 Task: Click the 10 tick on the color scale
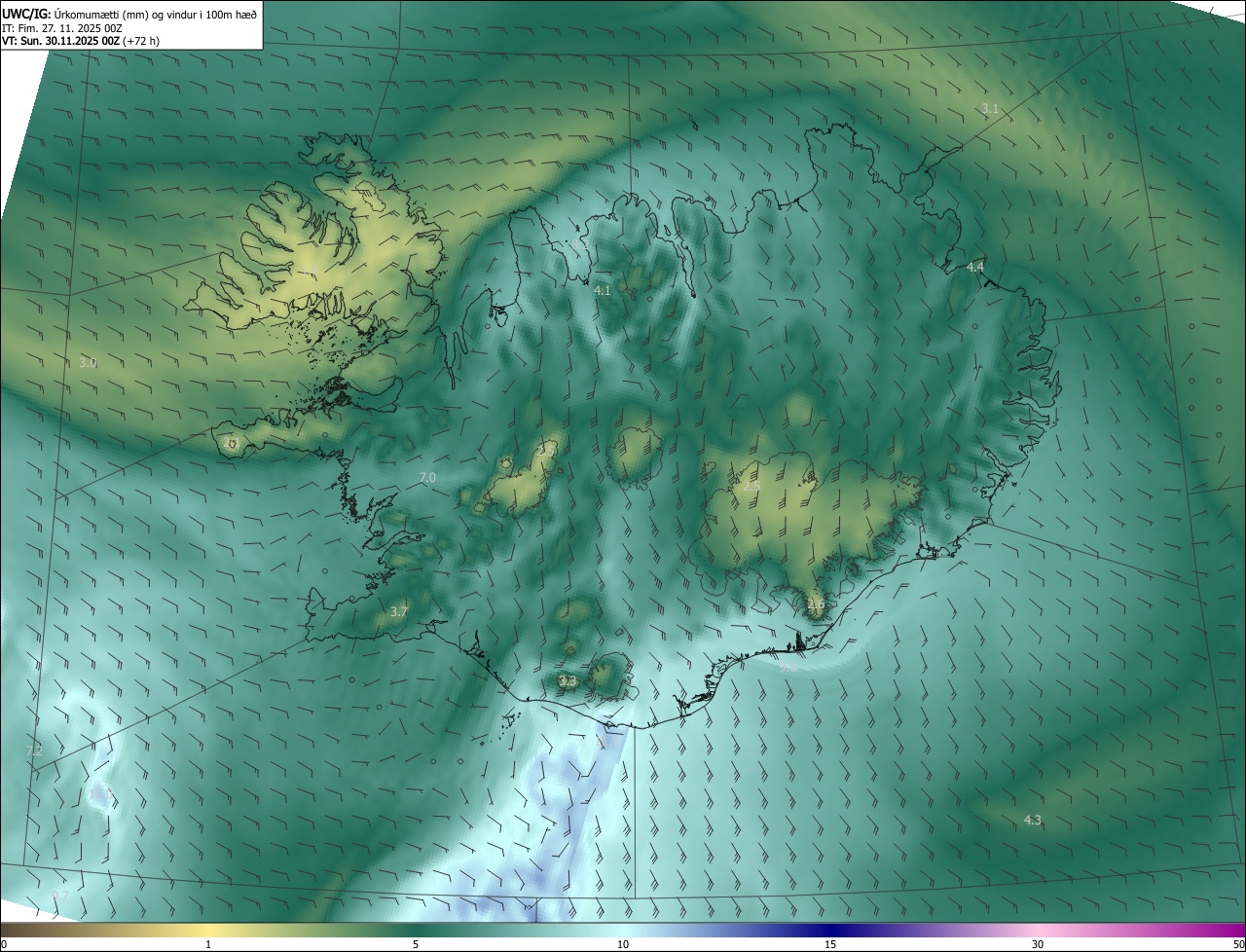tap(623, 944)
